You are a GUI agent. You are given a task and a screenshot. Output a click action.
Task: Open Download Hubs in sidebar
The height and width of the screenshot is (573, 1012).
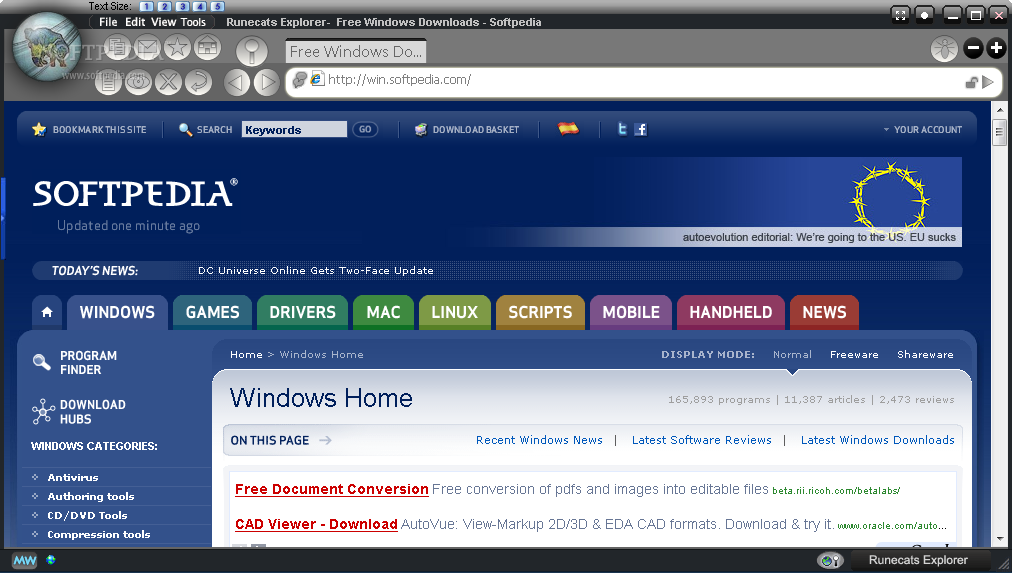79,412
